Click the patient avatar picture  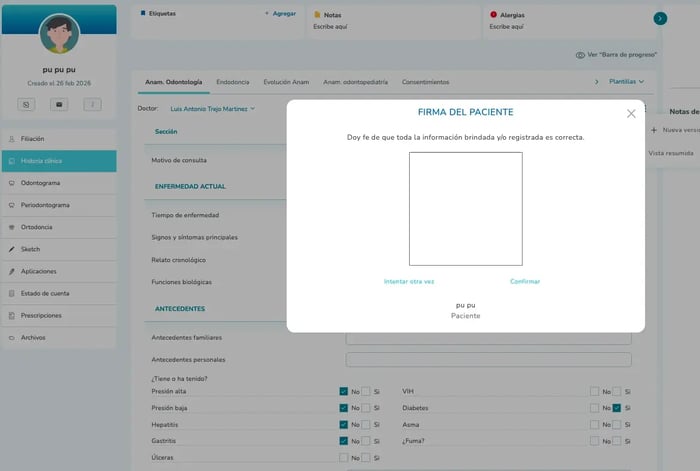click(58, 34)
